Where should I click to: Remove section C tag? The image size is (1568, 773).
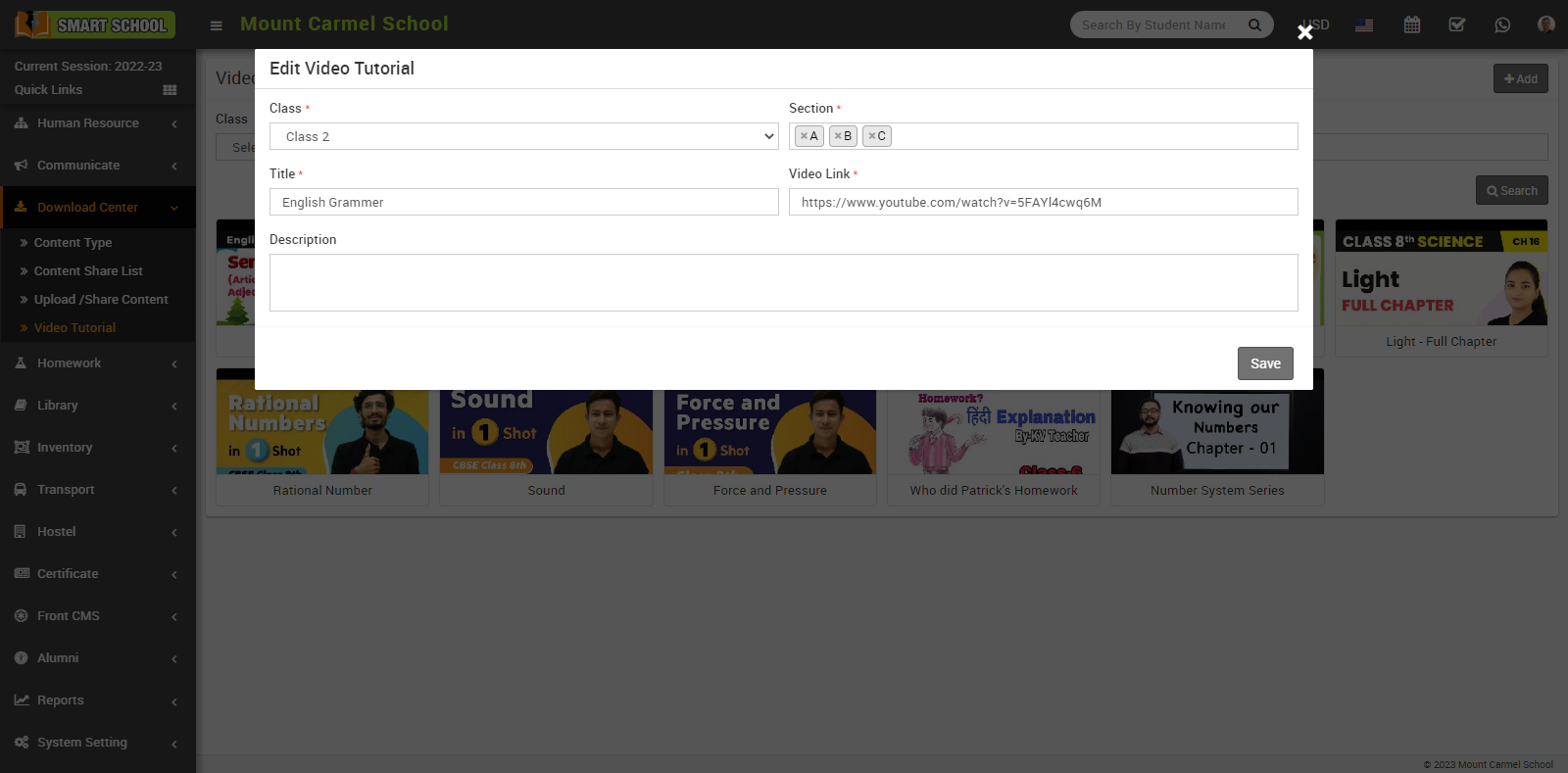coord(871,136)
